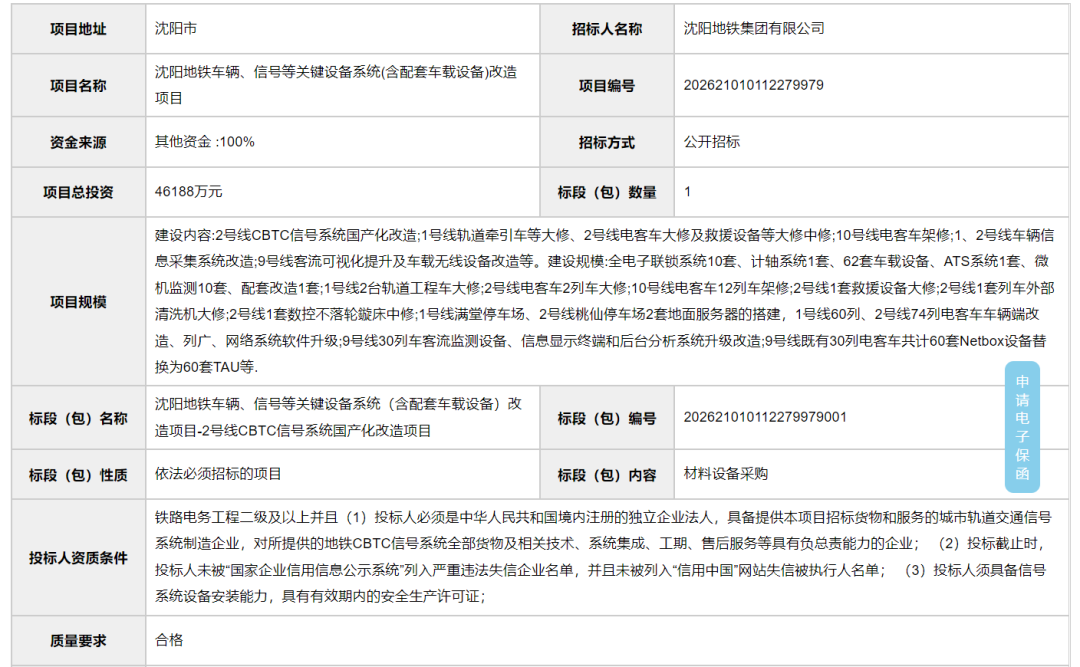Click 沈阳地铁集团有限公司 tenderer name
Viewport: 1080px width, 667px height.
pos(754,28)
